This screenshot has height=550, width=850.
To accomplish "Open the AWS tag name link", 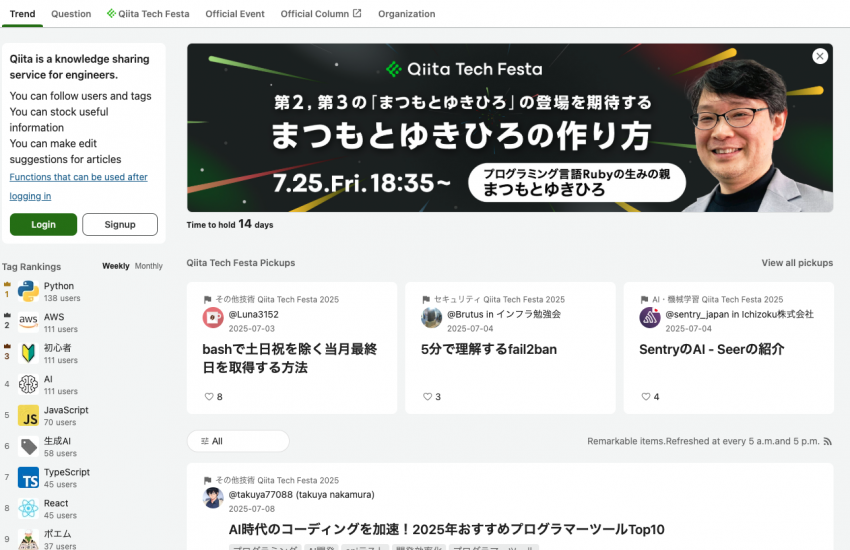I will point(54,317).
